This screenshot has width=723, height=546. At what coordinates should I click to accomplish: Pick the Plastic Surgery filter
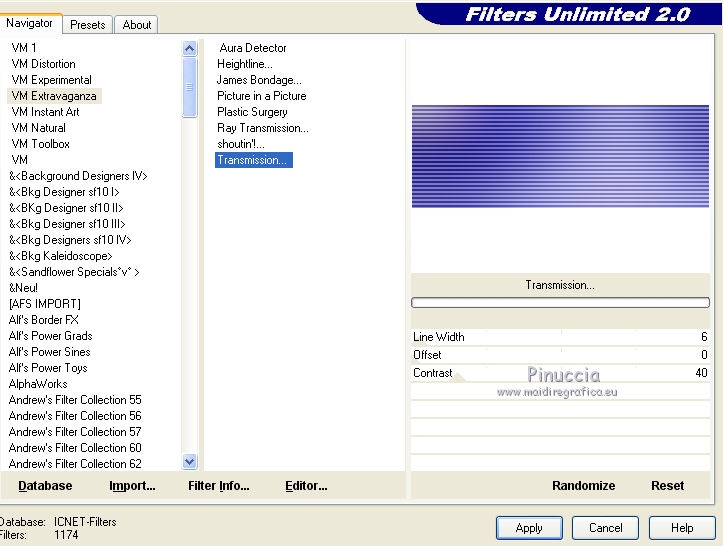pos(252,112)
